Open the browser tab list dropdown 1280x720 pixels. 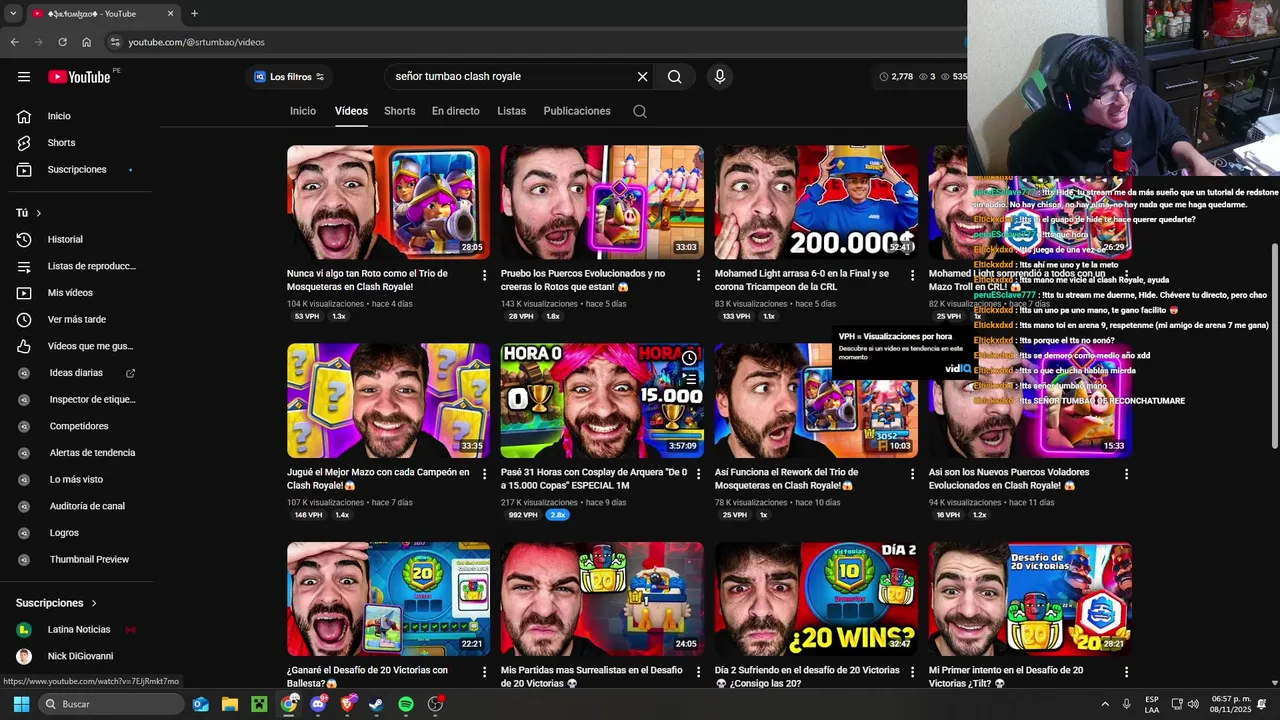tap(13, 14)
